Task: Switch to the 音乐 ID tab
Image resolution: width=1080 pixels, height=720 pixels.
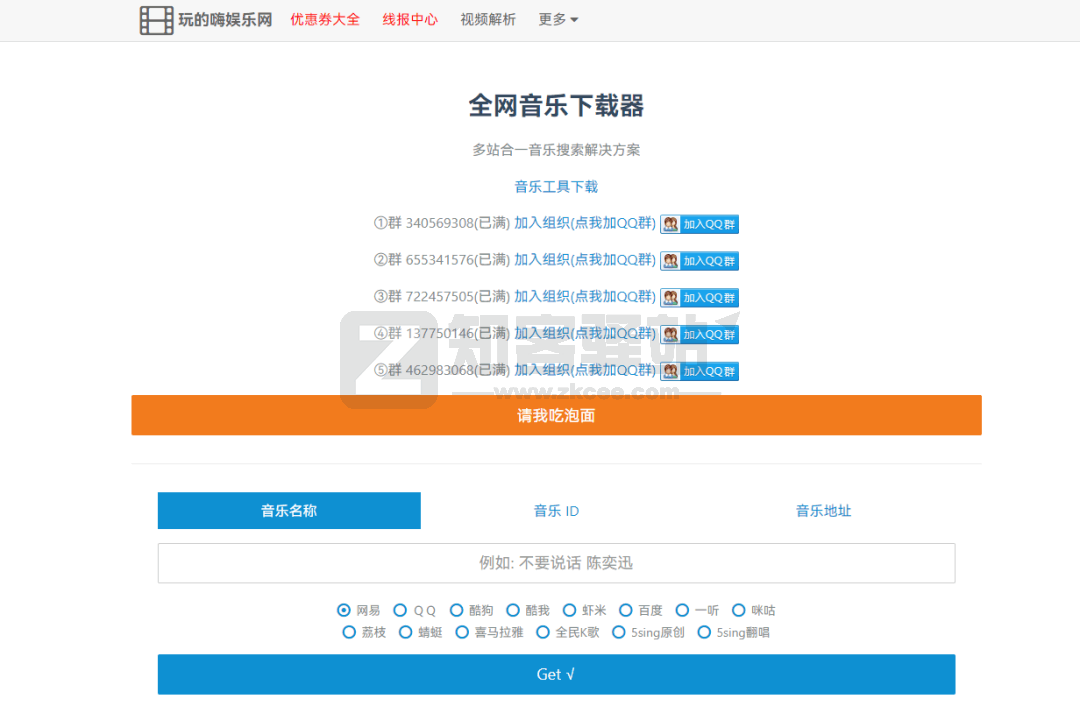Action: [556, 510]
